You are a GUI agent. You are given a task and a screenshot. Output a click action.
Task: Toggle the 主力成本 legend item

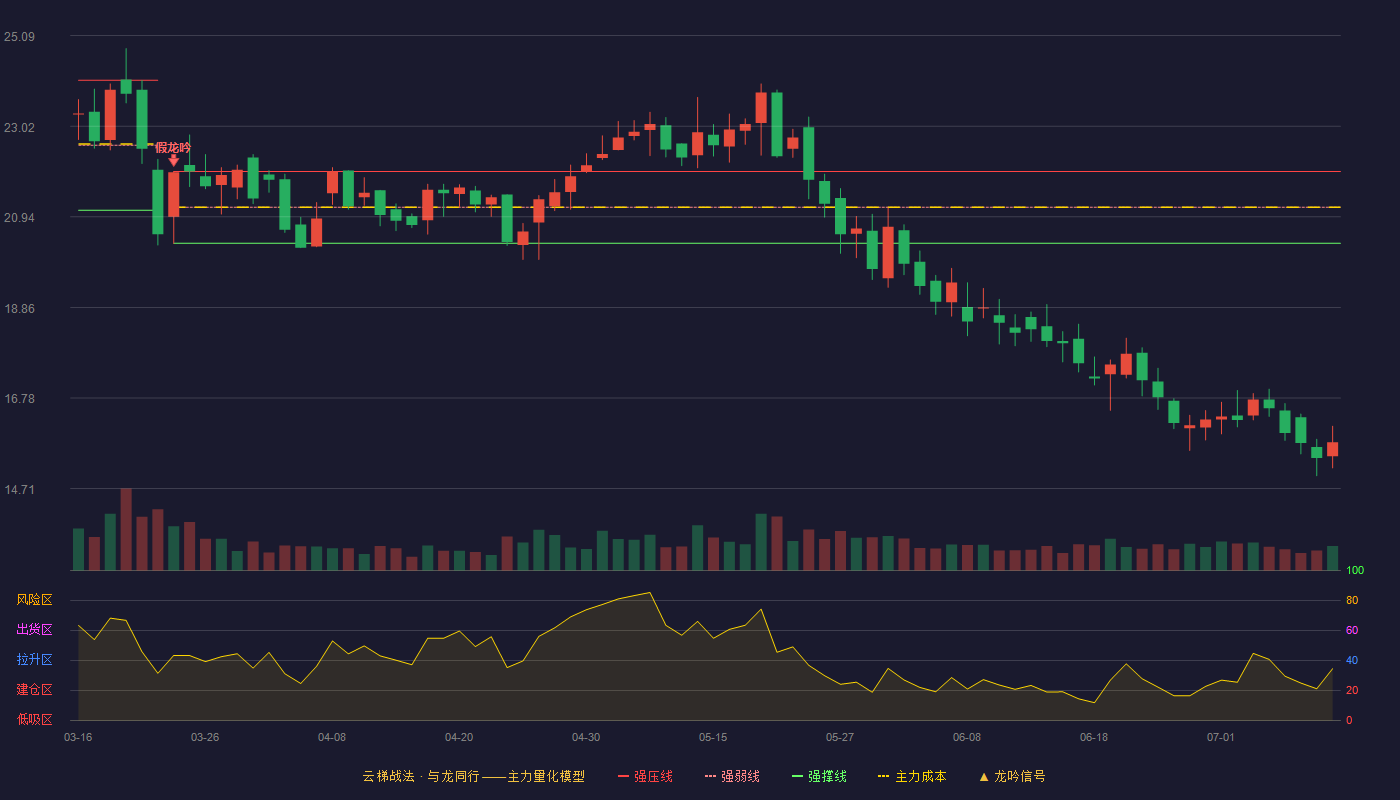point(911,776)
